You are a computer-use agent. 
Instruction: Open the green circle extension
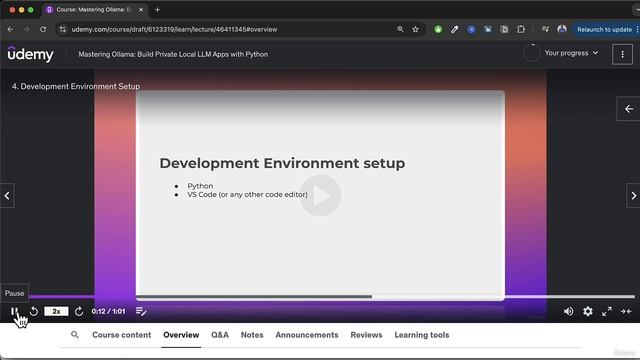click(438, 29)
